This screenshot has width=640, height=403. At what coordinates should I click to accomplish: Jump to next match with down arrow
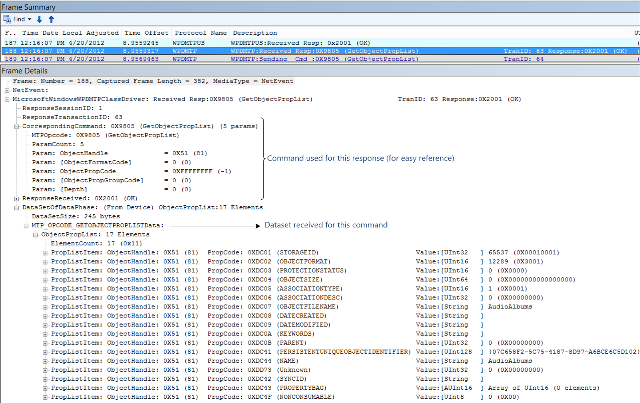click(39, 19)
